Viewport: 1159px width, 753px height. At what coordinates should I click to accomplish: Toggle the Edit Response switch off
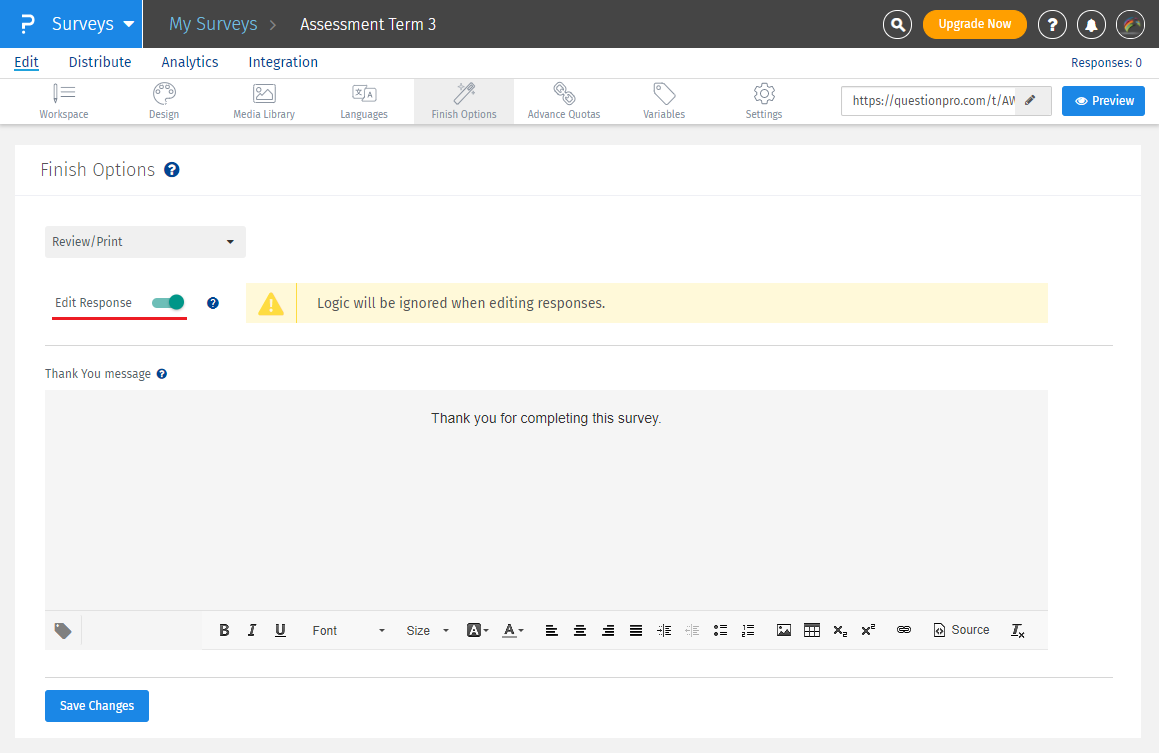tap(168, 302)
